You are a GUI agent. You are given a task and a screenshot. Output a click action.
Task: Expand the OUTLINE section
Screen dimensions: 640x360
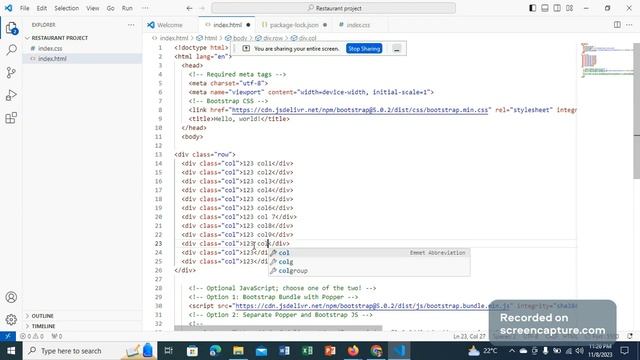(42, 316)
